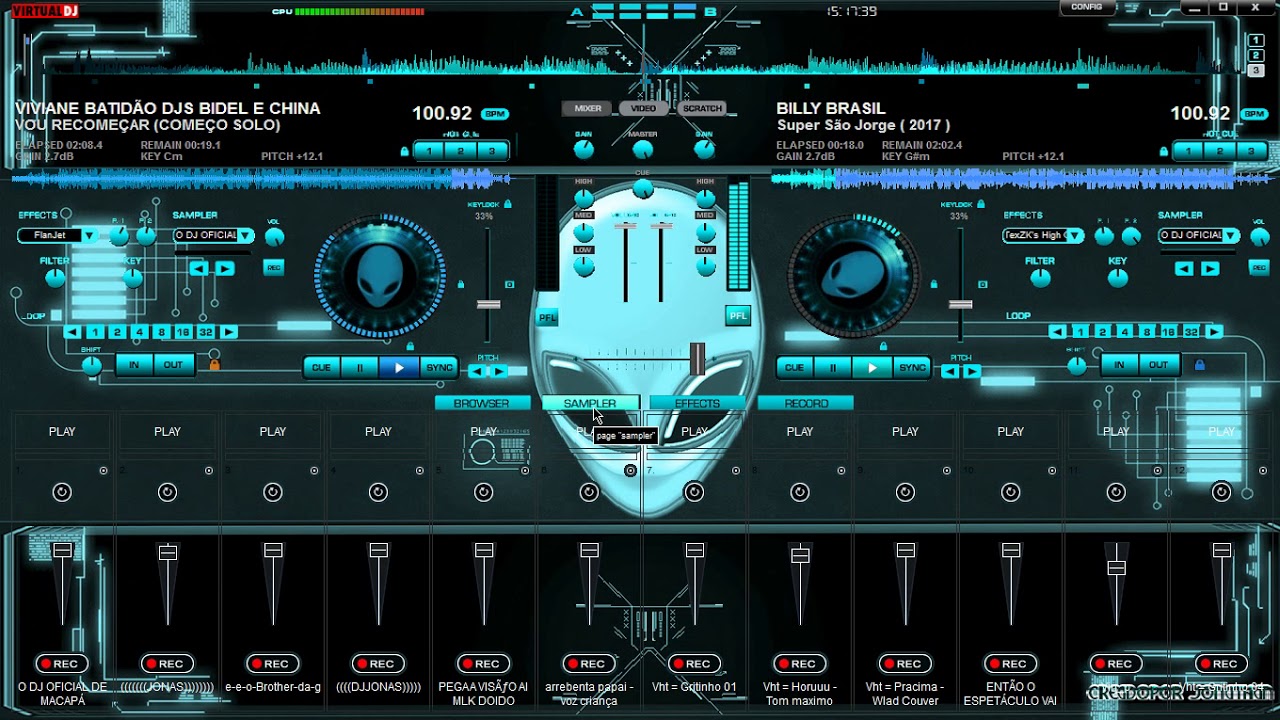Image resolution: width=1280 pixels, height=720 pixels.
Task: Double left deck loop using arrow after 32
Action: [x=229, y=332]
